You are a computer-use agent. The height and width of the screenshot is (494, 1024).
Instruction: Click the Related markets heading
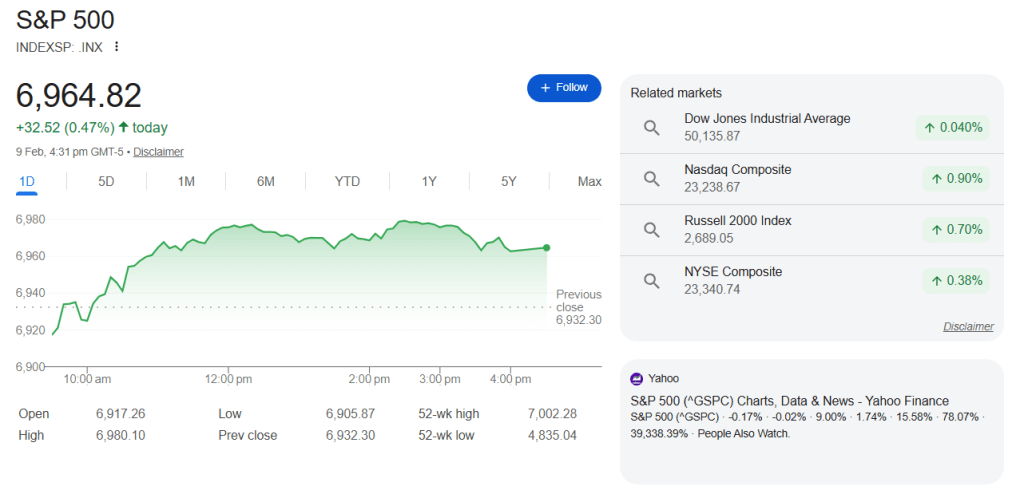tap(676, 93)
